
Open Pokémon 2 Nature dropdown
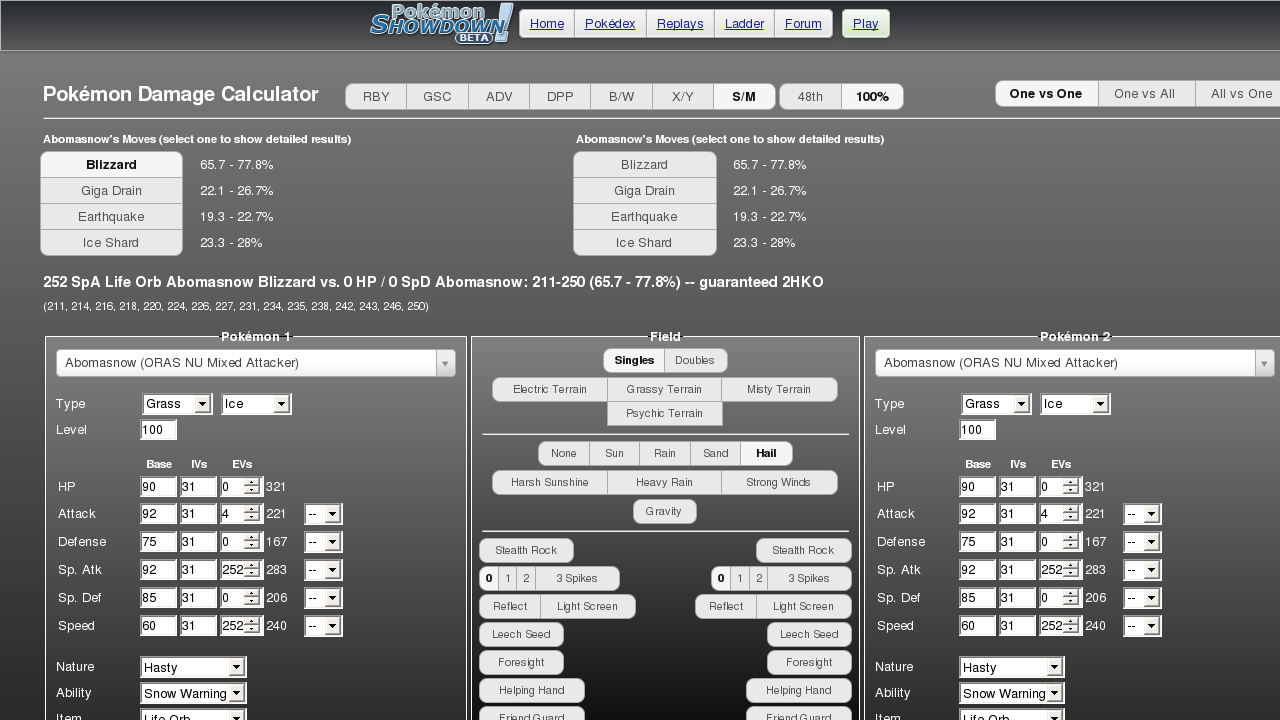(x=1012, y=667)
